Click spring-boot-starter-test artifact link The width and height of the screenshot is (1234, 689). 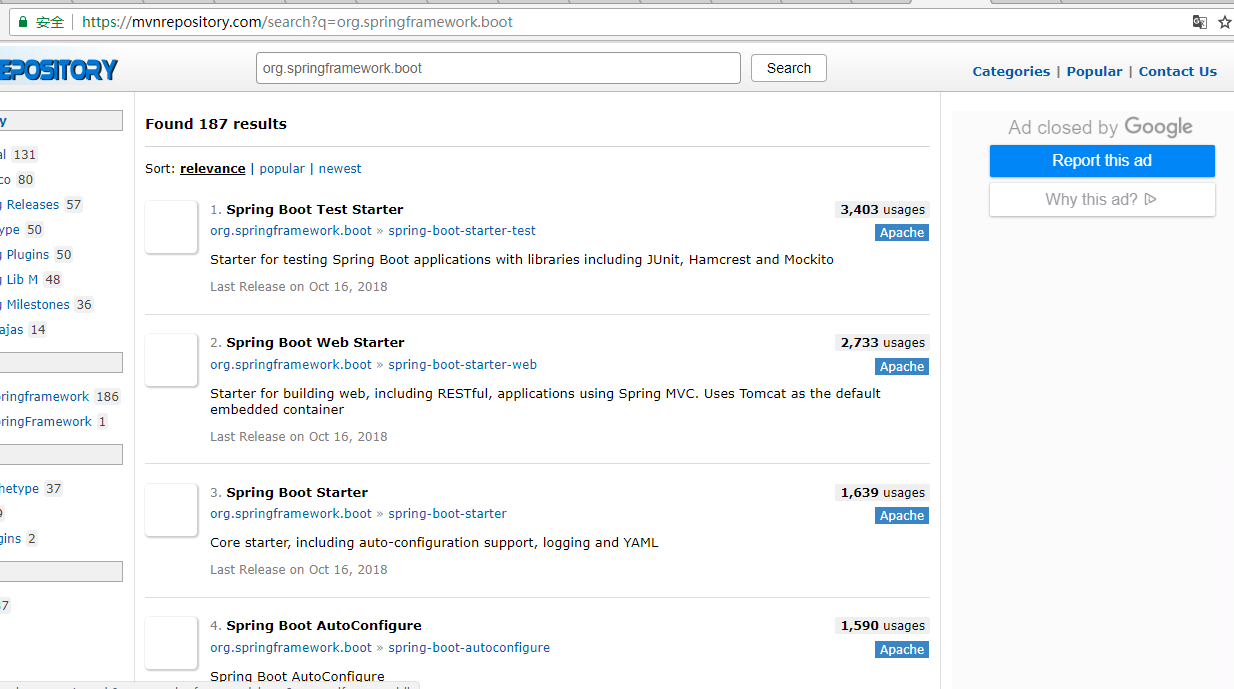point(462,231)
